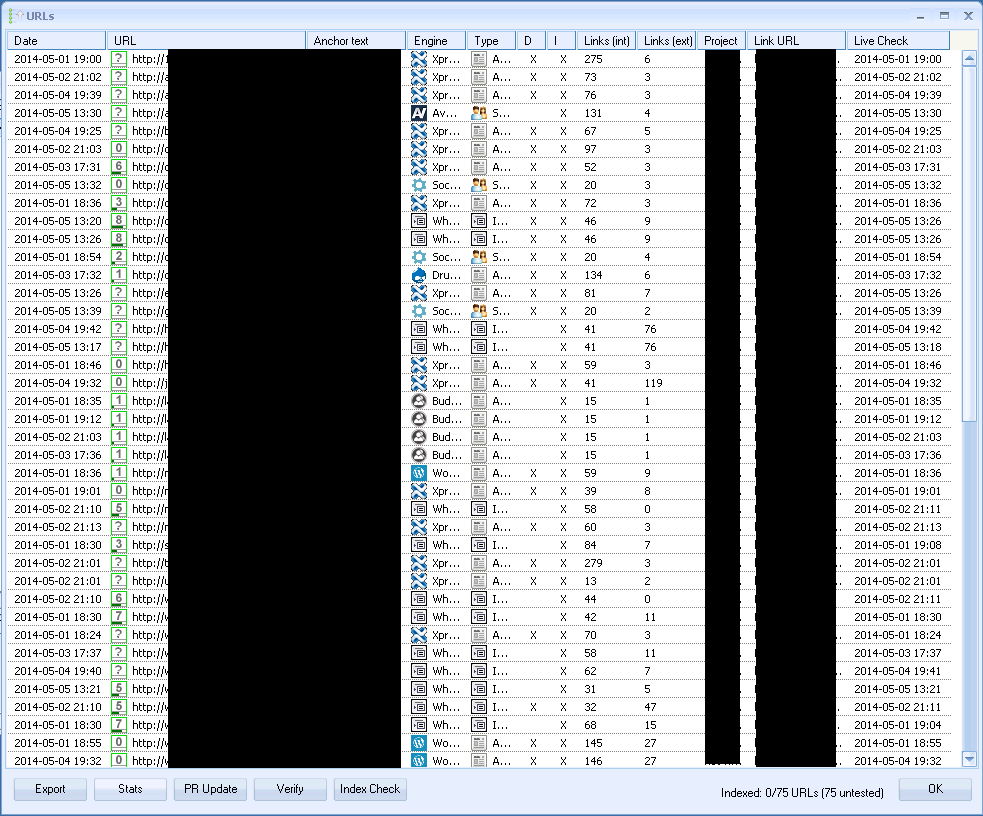Select the Links (int) value 275
Image resolution: width=983 pixels, height=816 pixels.
(593, 59)
